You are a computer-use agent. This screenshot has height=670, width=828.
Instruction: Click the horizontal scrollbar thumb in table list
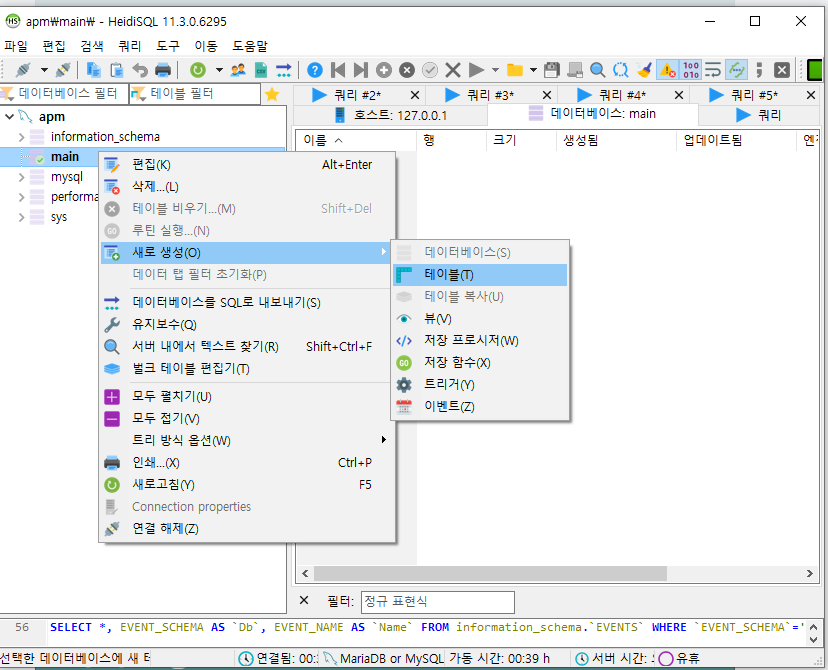(491, 573)
